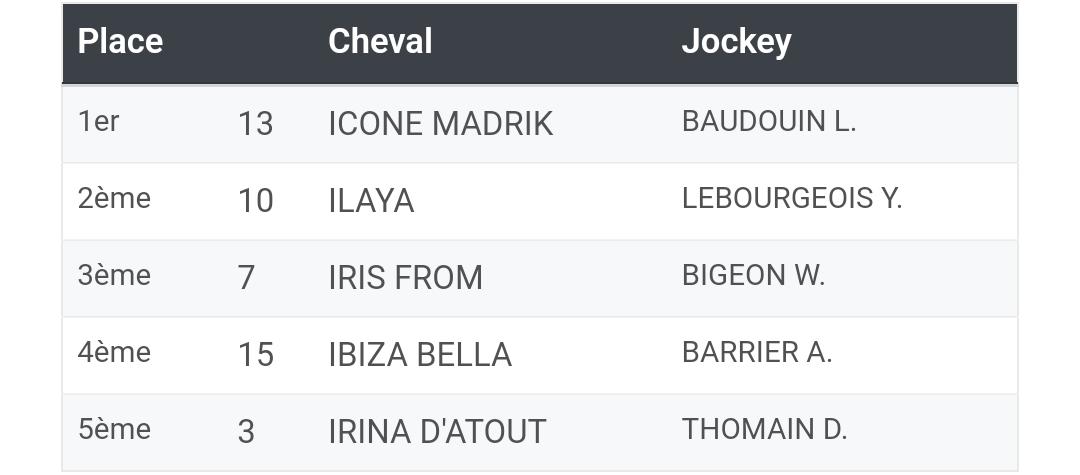
Task: Click the 5ème place cell
Action: [x=114, y=430]
